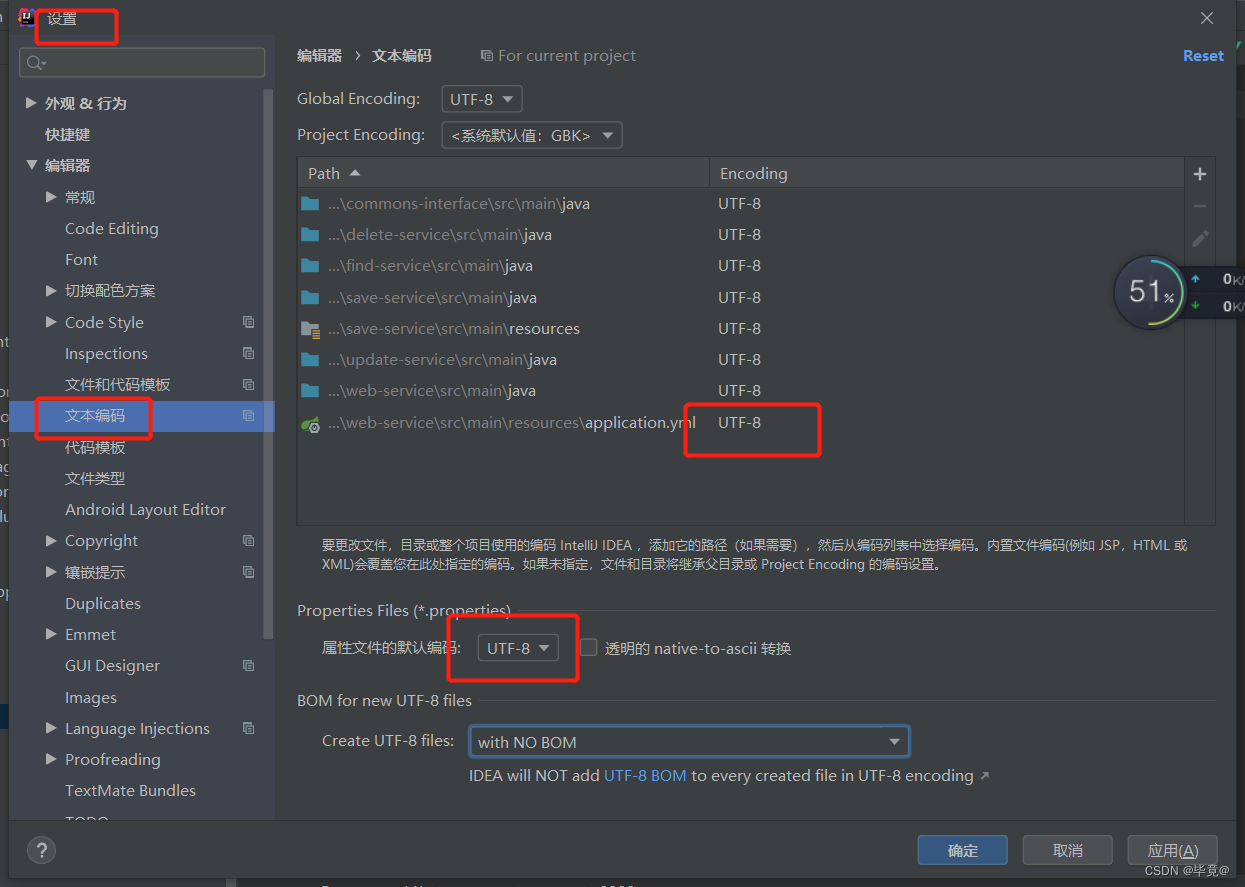
Task: Open the UTF-8 BOM hyperlink
Action: click(645, 775)
